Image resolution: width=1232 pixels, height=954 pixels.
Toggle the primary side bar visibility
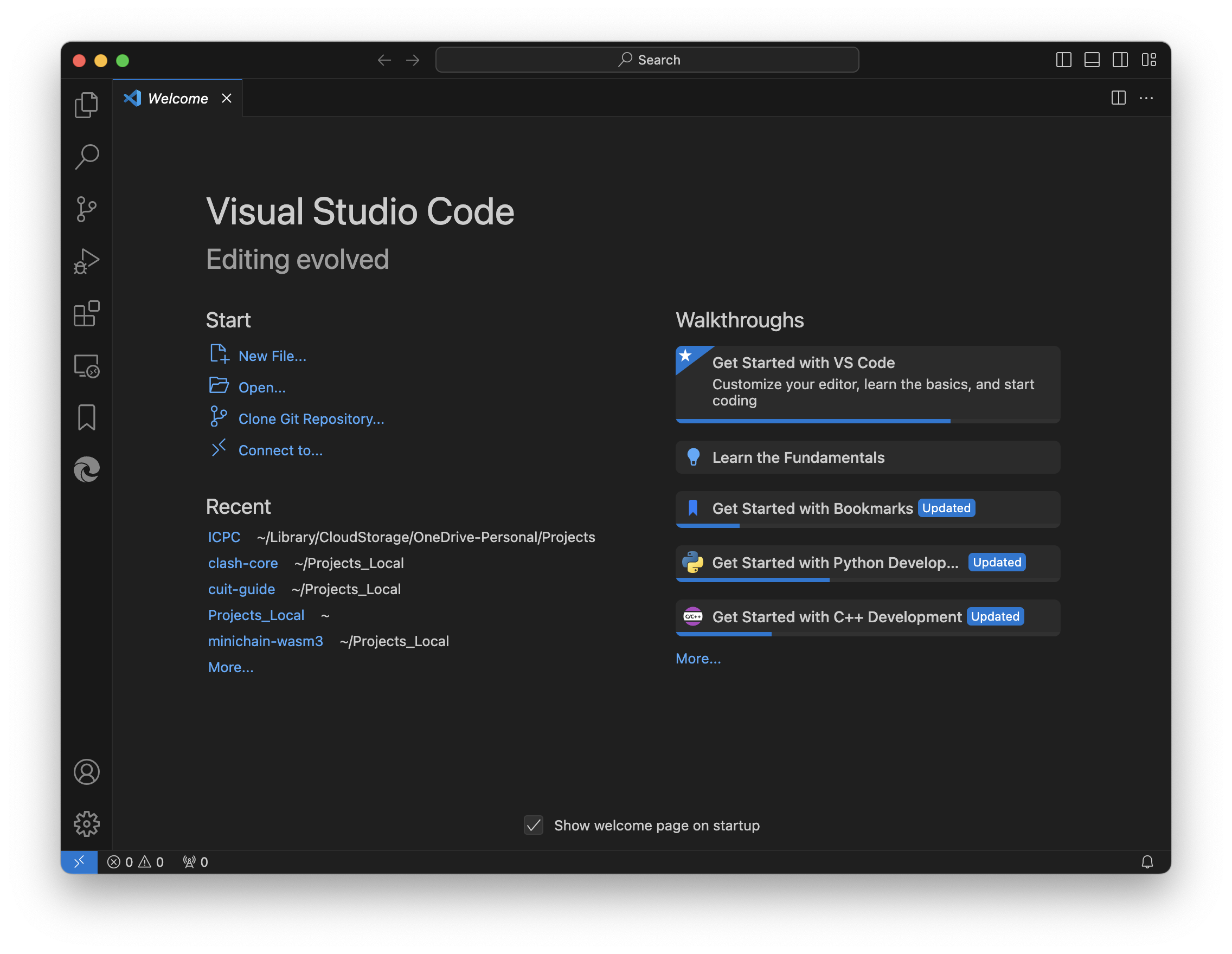pyautogui.click(x=1063, y=60)
